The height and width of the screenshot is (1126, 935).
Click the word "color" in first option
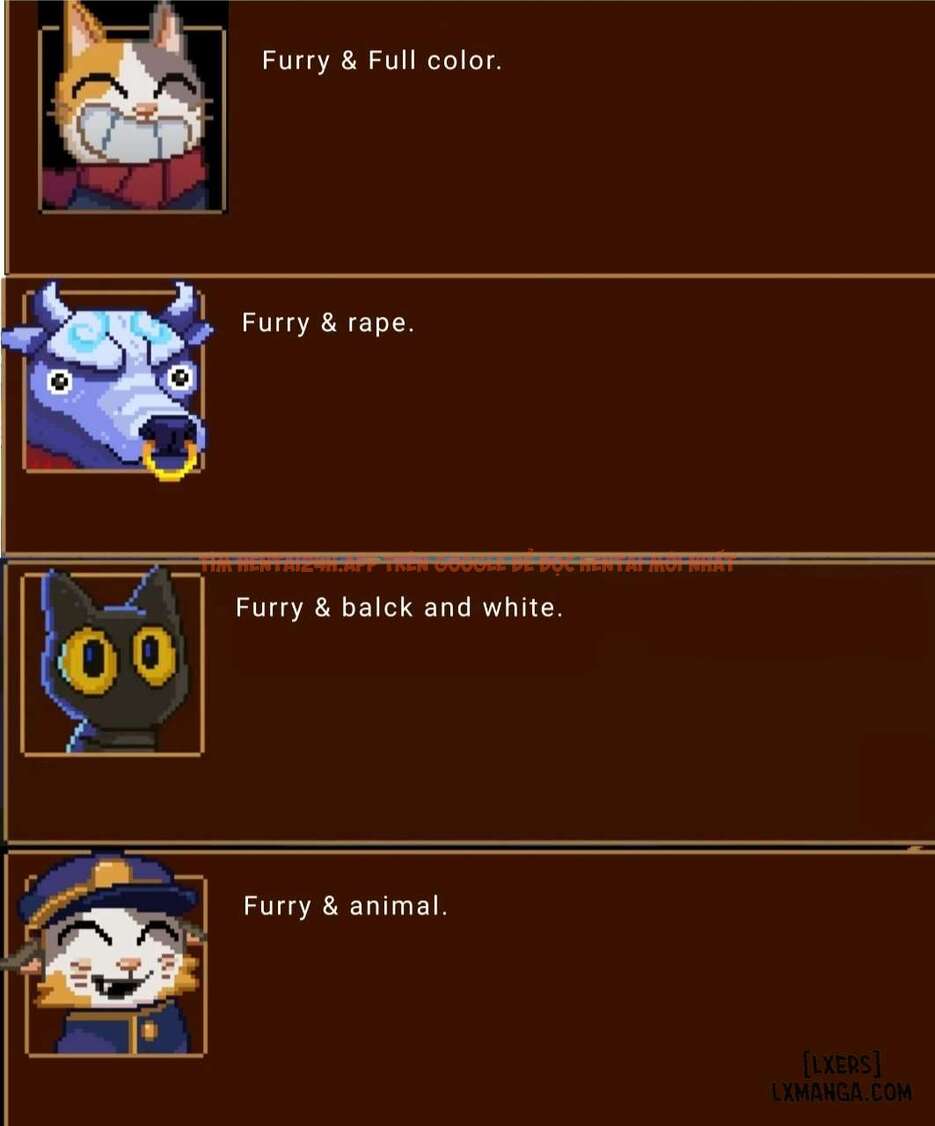tap(460, 61)
